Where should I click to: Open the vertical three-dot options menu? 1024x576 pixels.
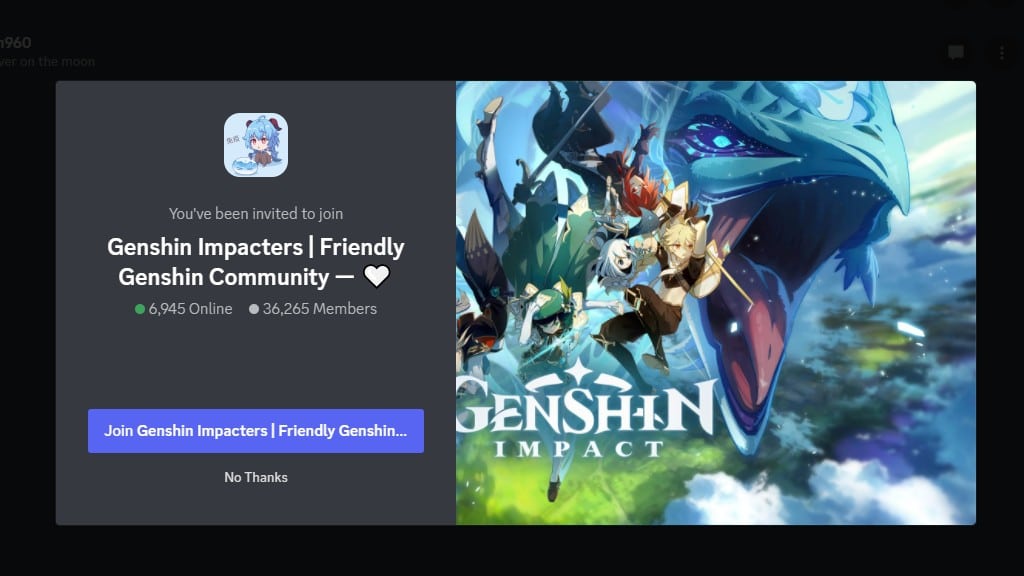[1002, 53]
